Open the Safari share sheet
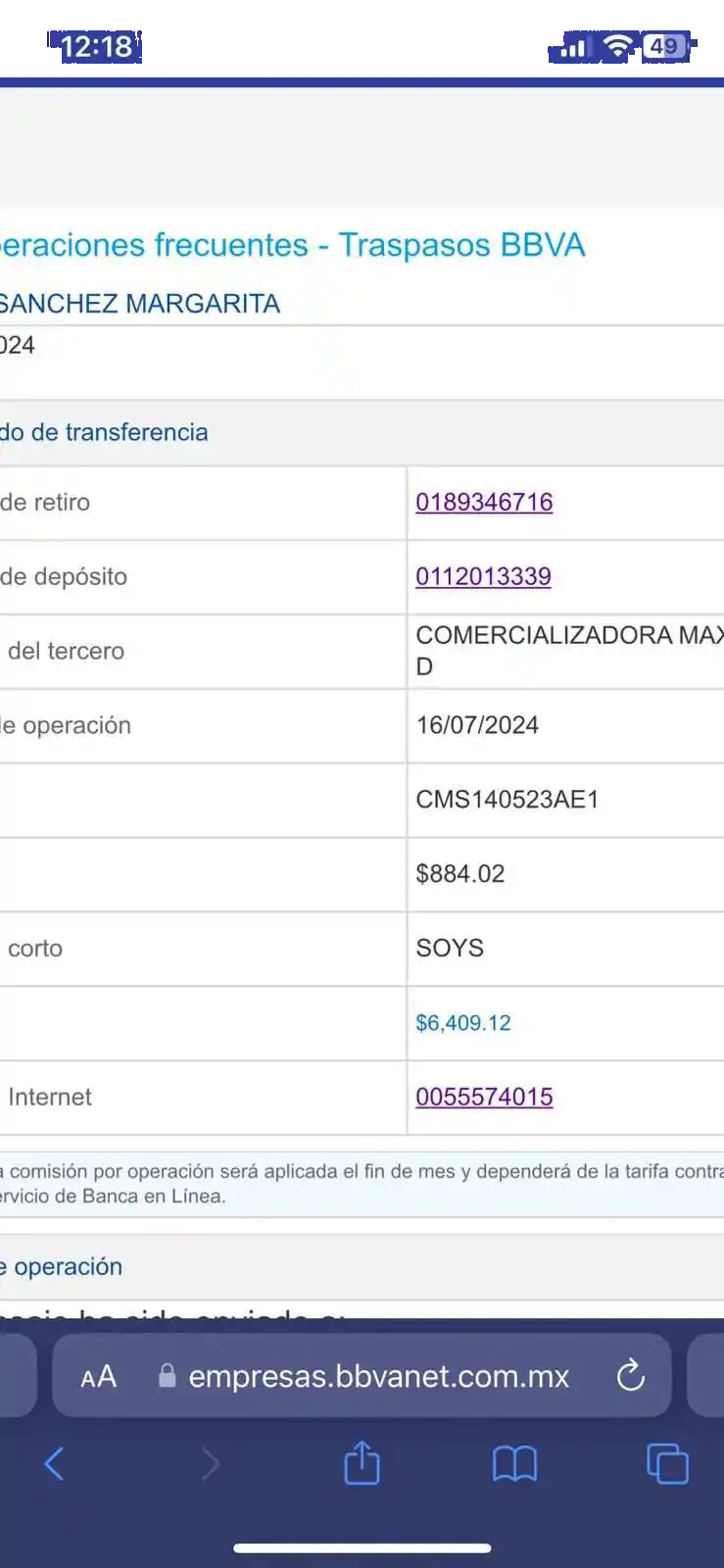The height and width of the screenshot is (1568, 724). click(362, 1463)
